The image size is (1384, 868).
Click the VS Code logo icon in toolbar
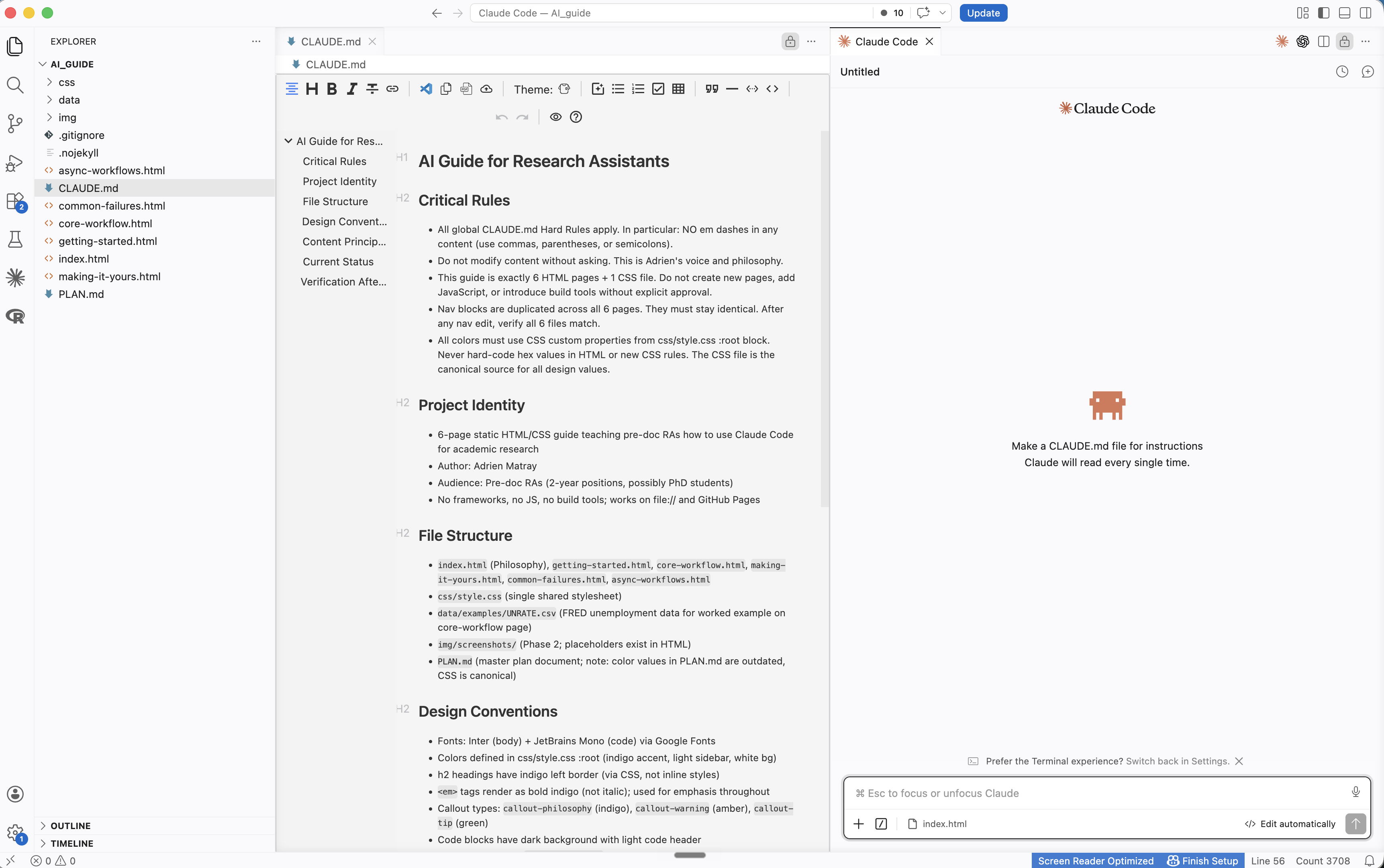coord(426,89)
